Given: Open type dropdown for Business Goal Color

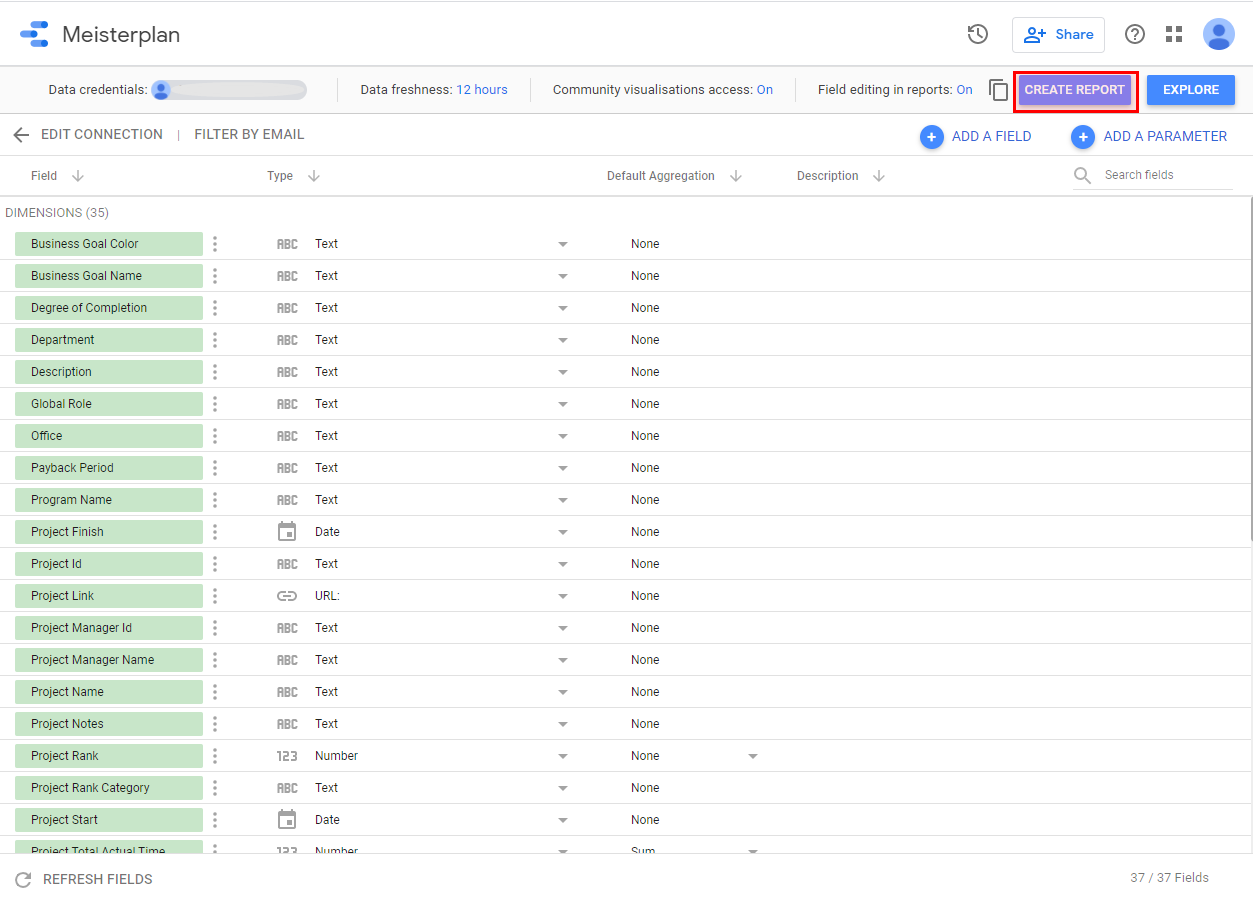Looking at the screenshot, I should [562, 244].
